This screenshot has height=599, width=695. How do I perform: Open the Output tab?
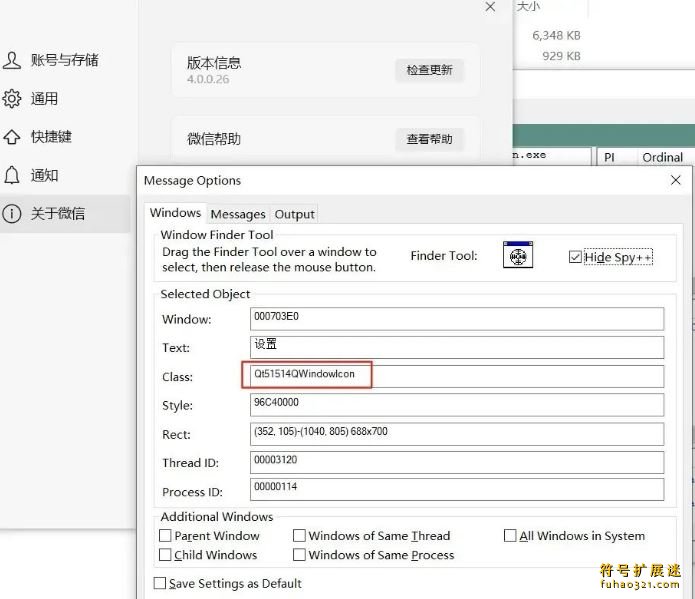294,214
